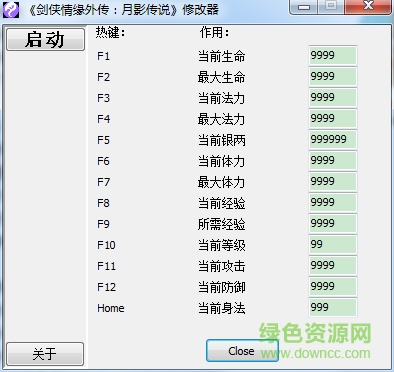Open the 关于 about button
The image size is (394, 372).
[45, 354]
